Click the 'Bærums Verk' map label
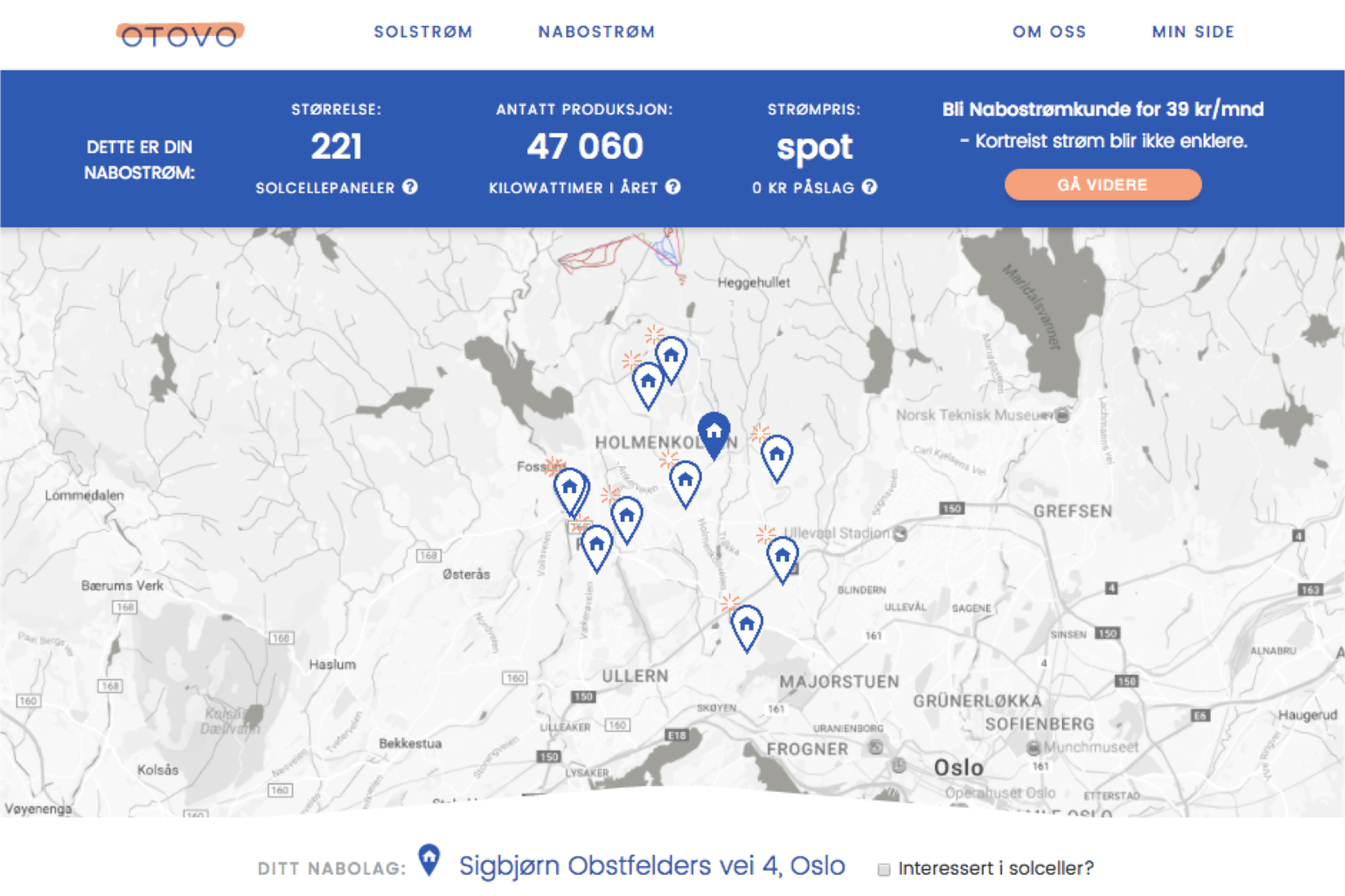This screenshot has width=1345, height=896. point(122,586)
